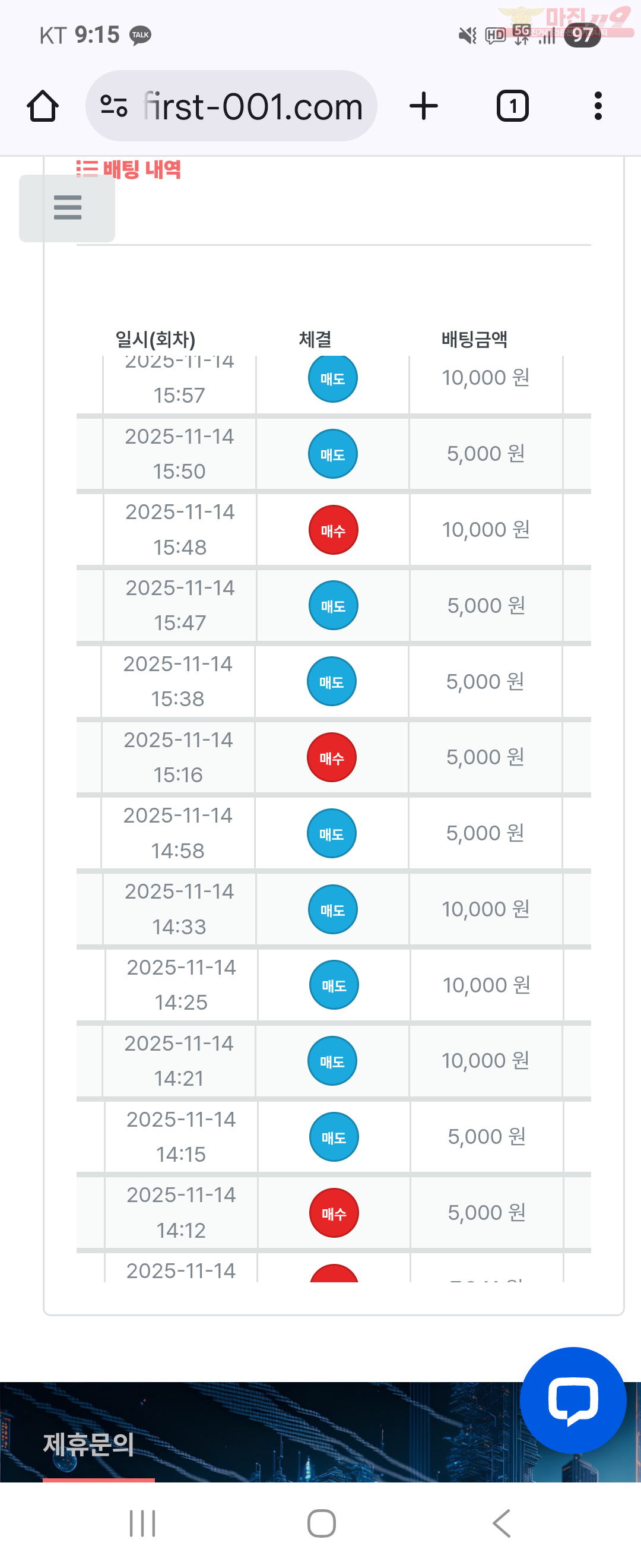Expand the hamburger navigation menu
641x1568 pixels.
tap(67, 207)
